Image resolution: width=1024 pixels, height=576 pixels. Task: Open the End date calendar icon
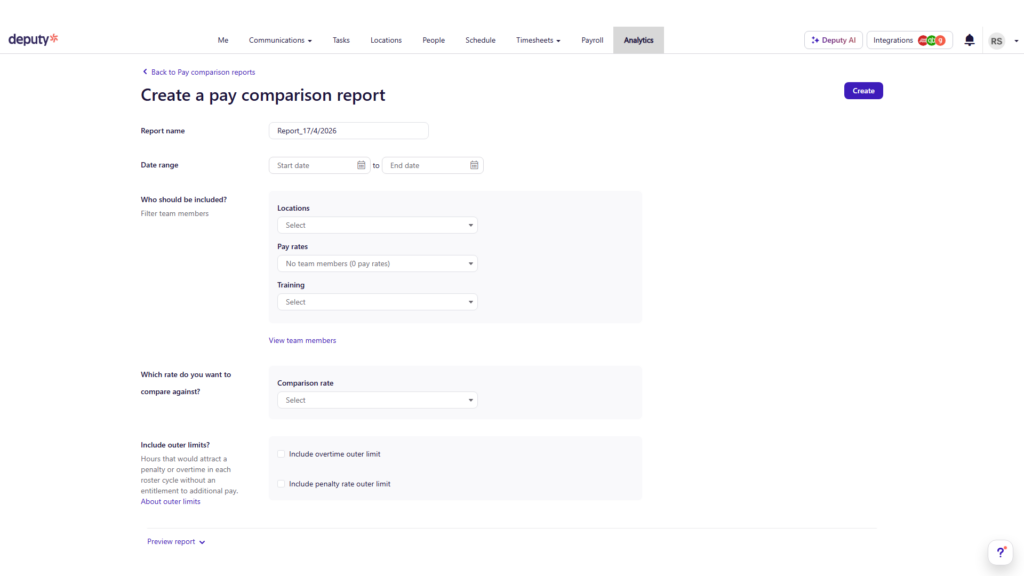pyautogui.click(x=474, y=165)
